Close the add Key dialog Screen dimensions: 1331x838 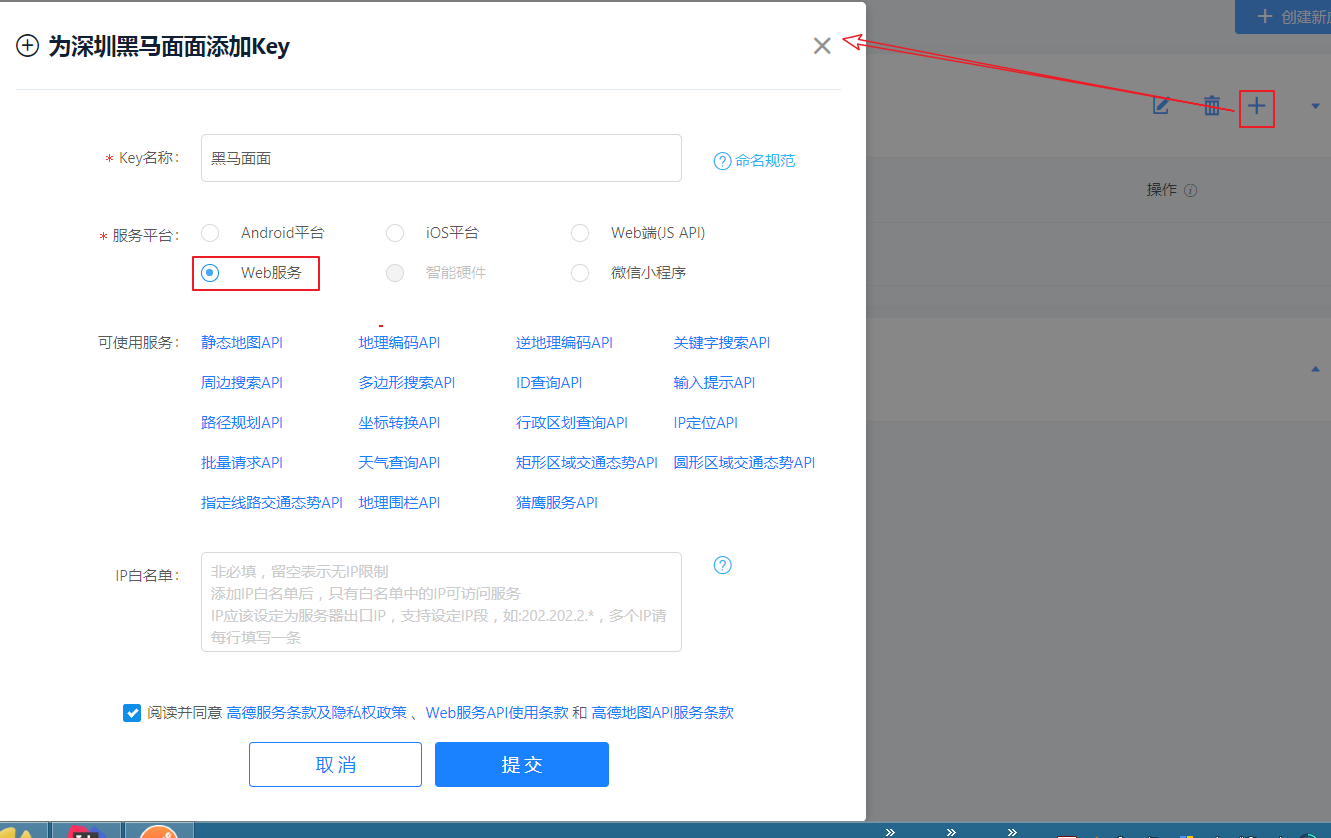tap(822, 46)
